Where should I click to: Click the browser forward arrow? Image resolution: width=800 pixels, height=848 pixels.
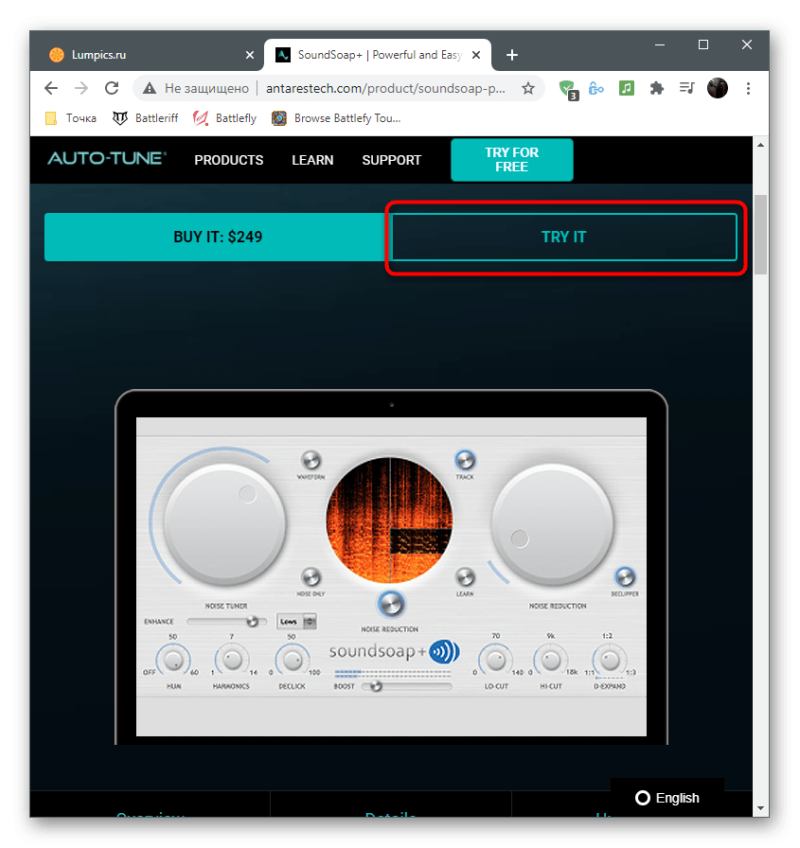(x=81, y=88)
